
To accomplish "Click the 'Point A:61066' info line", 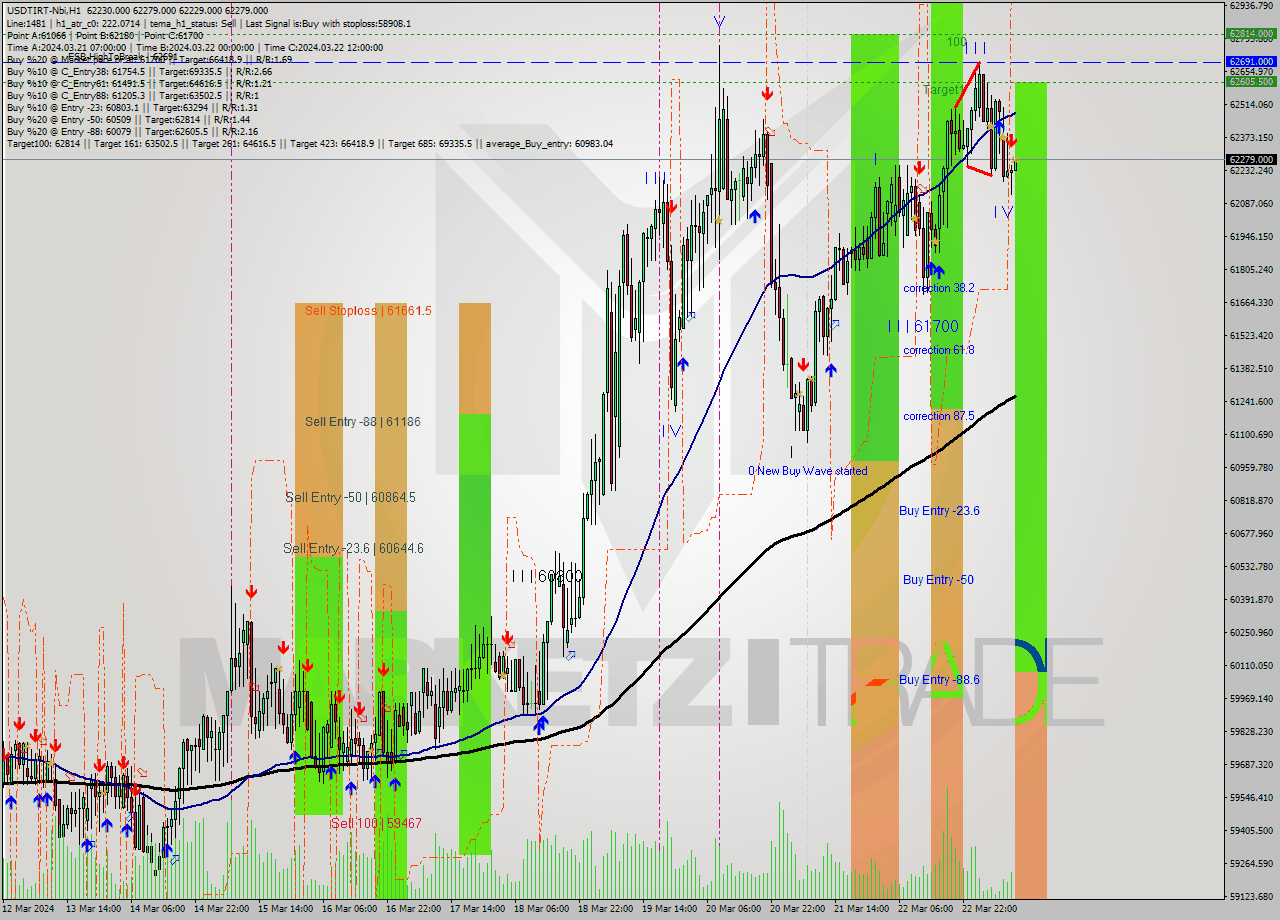I will (x=105, y=35).
